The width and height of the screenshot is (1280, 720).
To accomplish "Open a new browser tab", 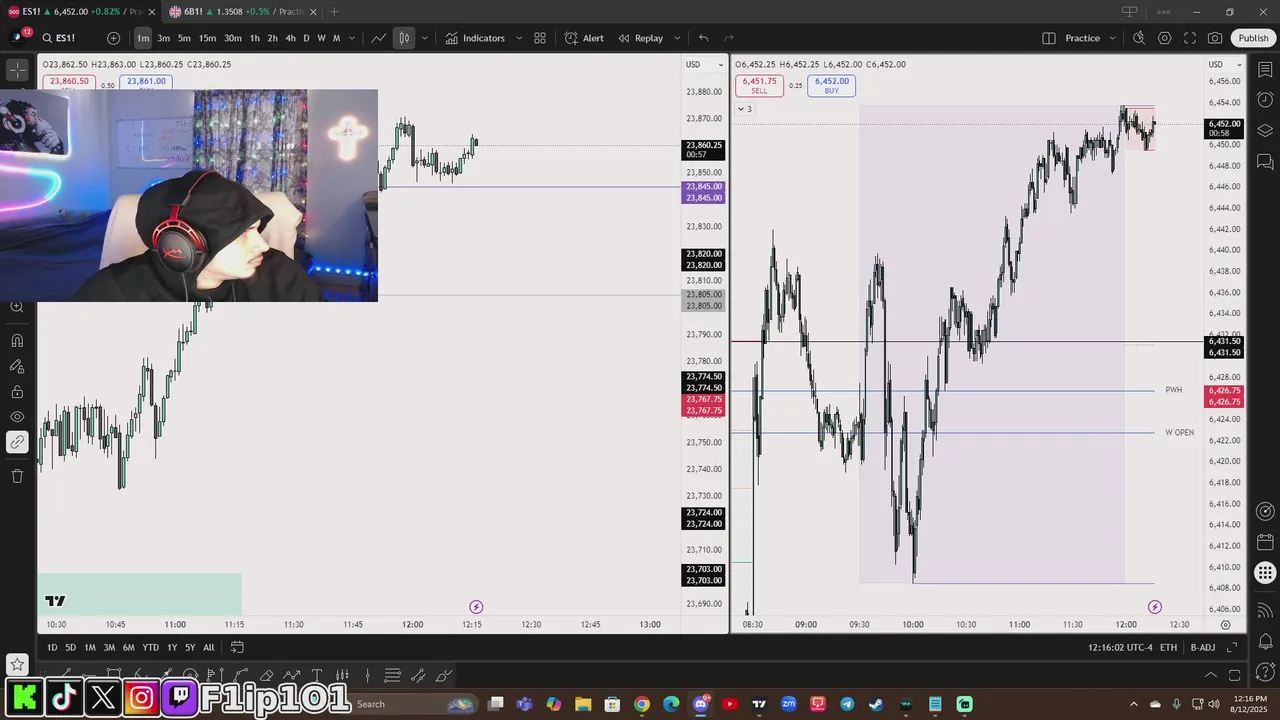I will tap(334, 11).
